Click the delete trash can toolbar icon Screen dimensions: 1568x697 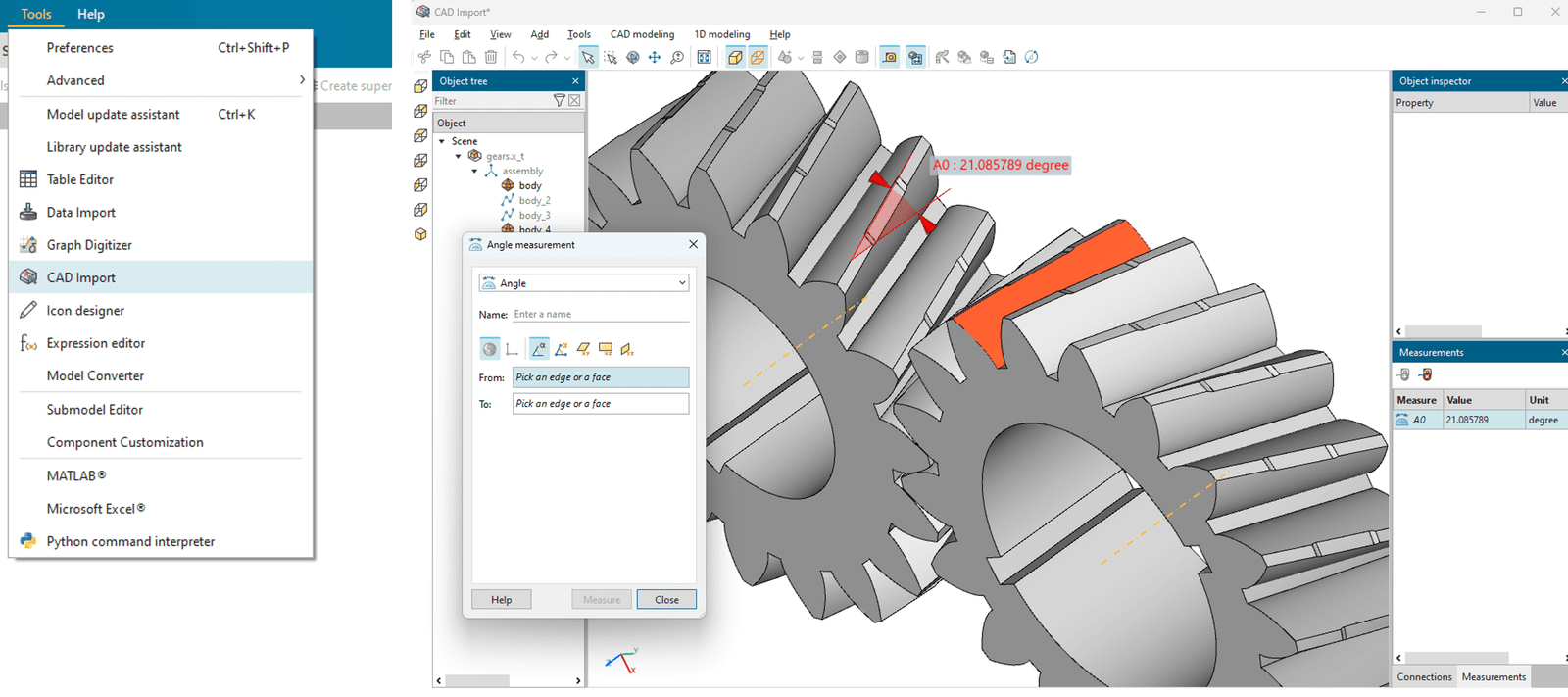[491, 57]
